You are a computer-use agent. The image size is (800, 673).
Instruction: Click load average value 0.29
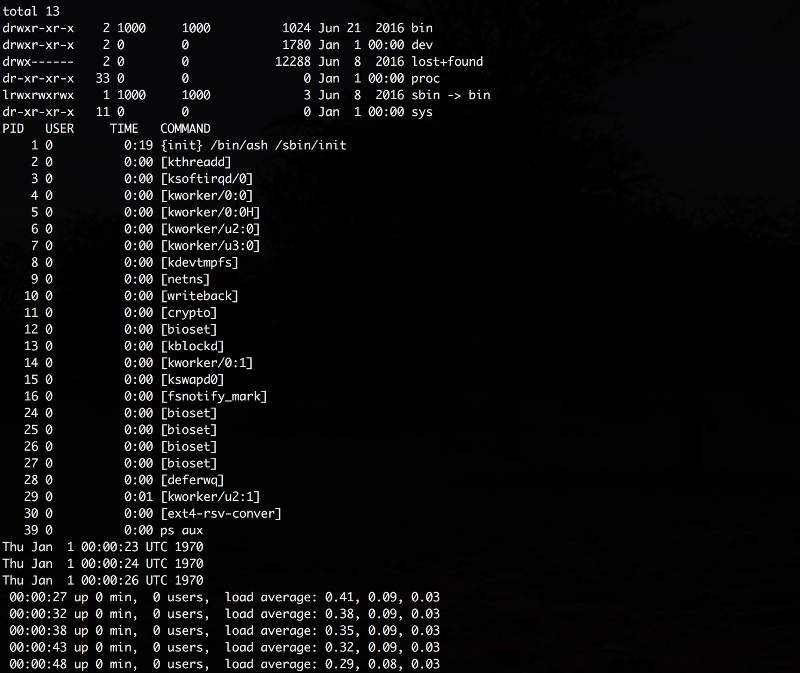339,664
